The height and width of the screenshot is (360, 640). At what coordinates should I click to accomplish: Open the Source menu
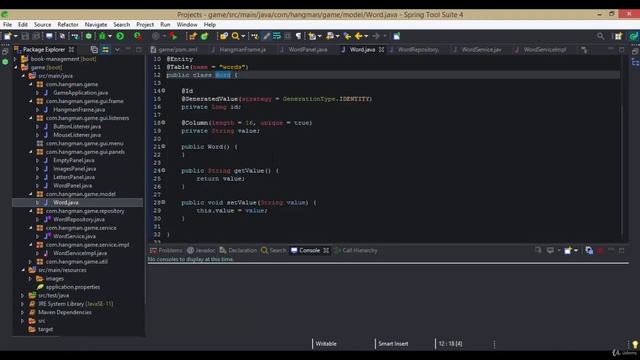click(x=42, y=24)
